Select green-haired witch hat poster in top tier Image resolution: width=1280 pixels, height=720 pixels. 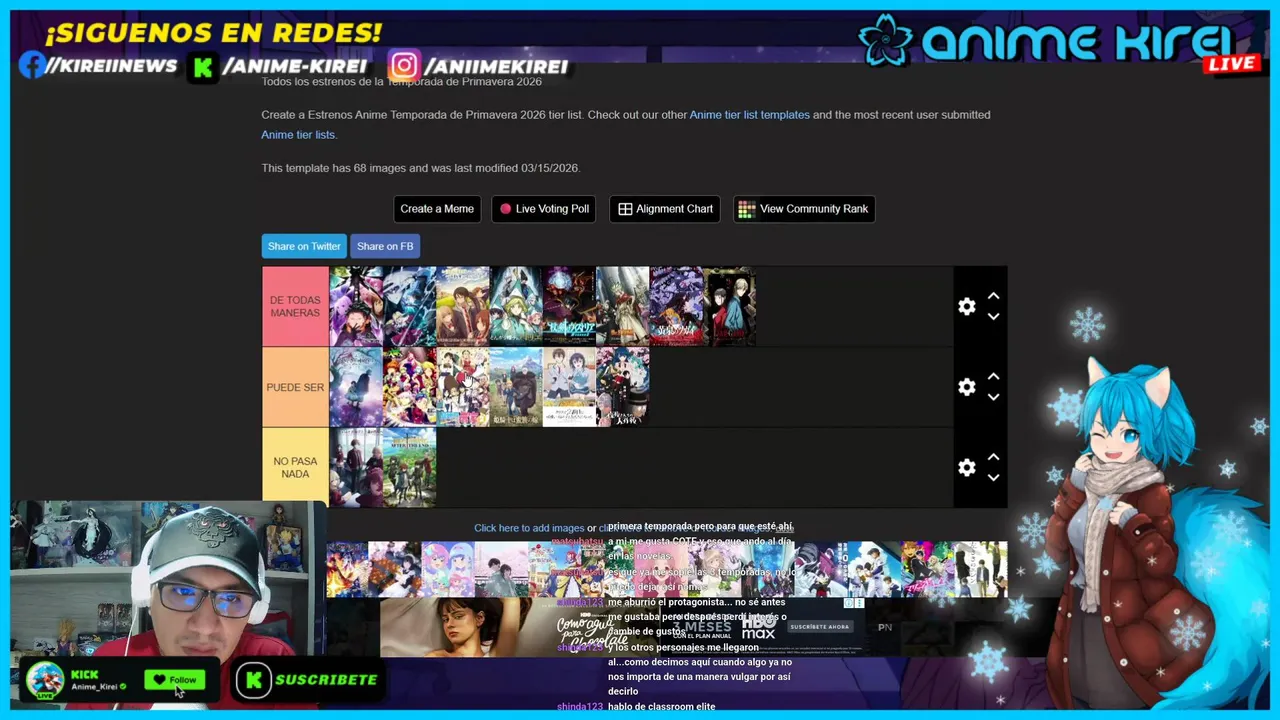[516, 307]
